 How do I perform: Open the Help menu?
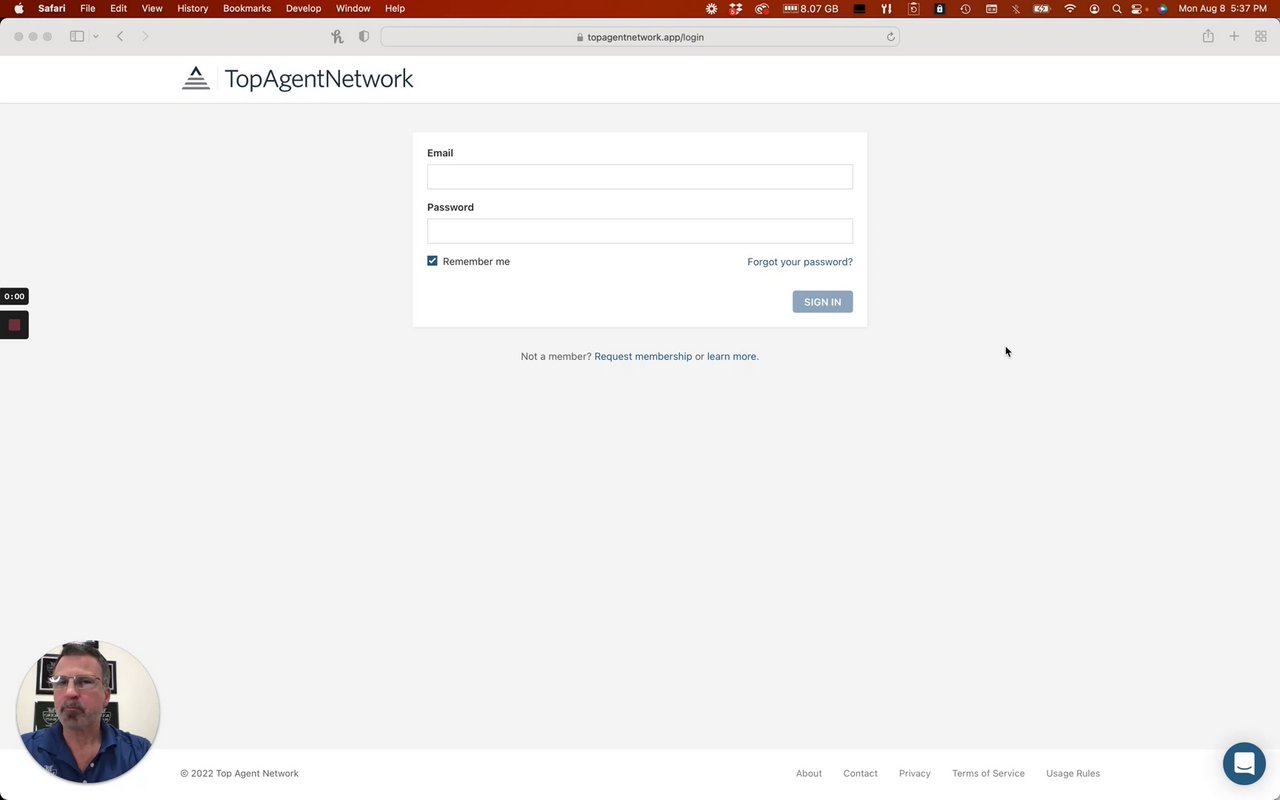pos(395,8)
